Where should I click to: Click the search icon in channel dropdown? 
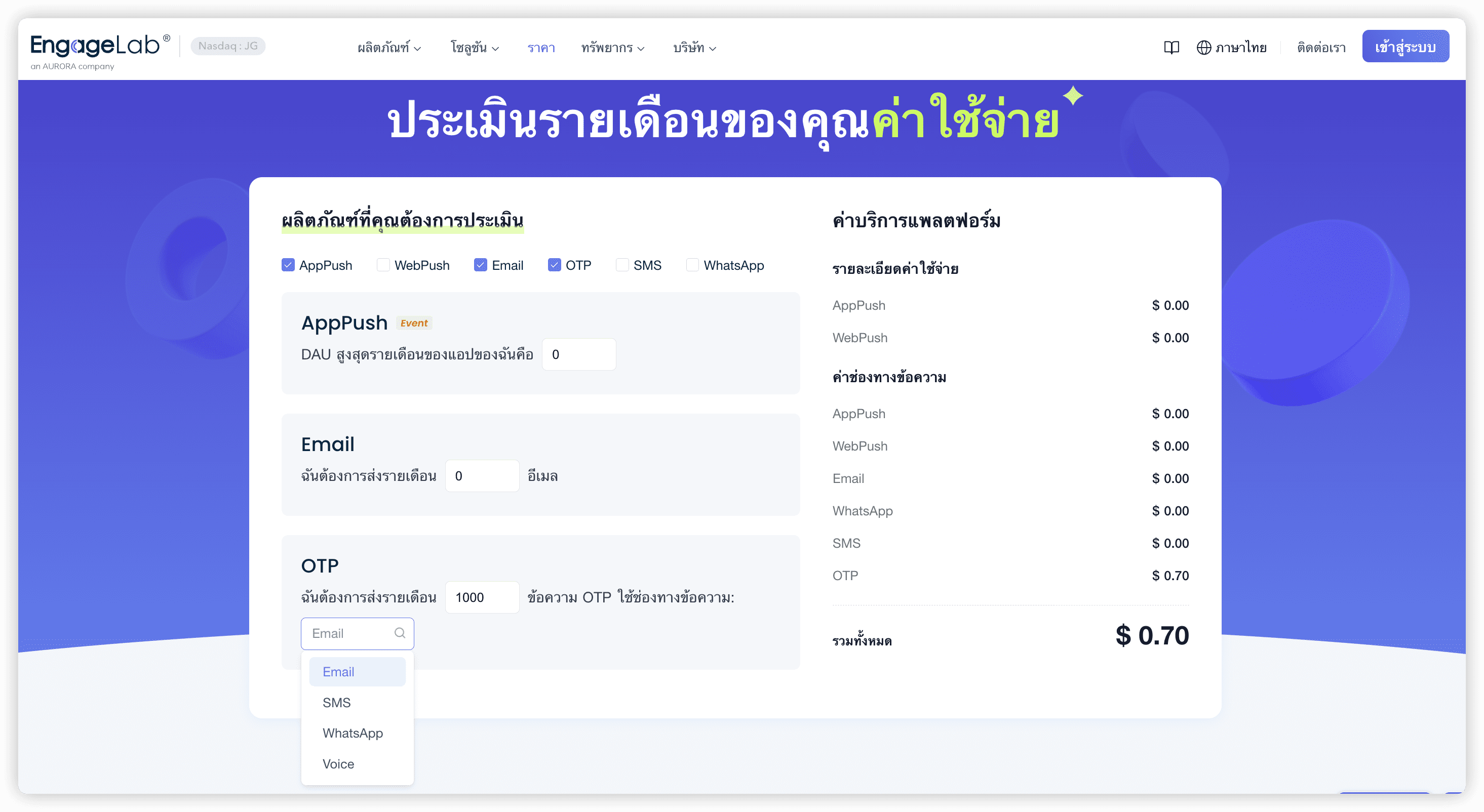click(x=400, y=633)
